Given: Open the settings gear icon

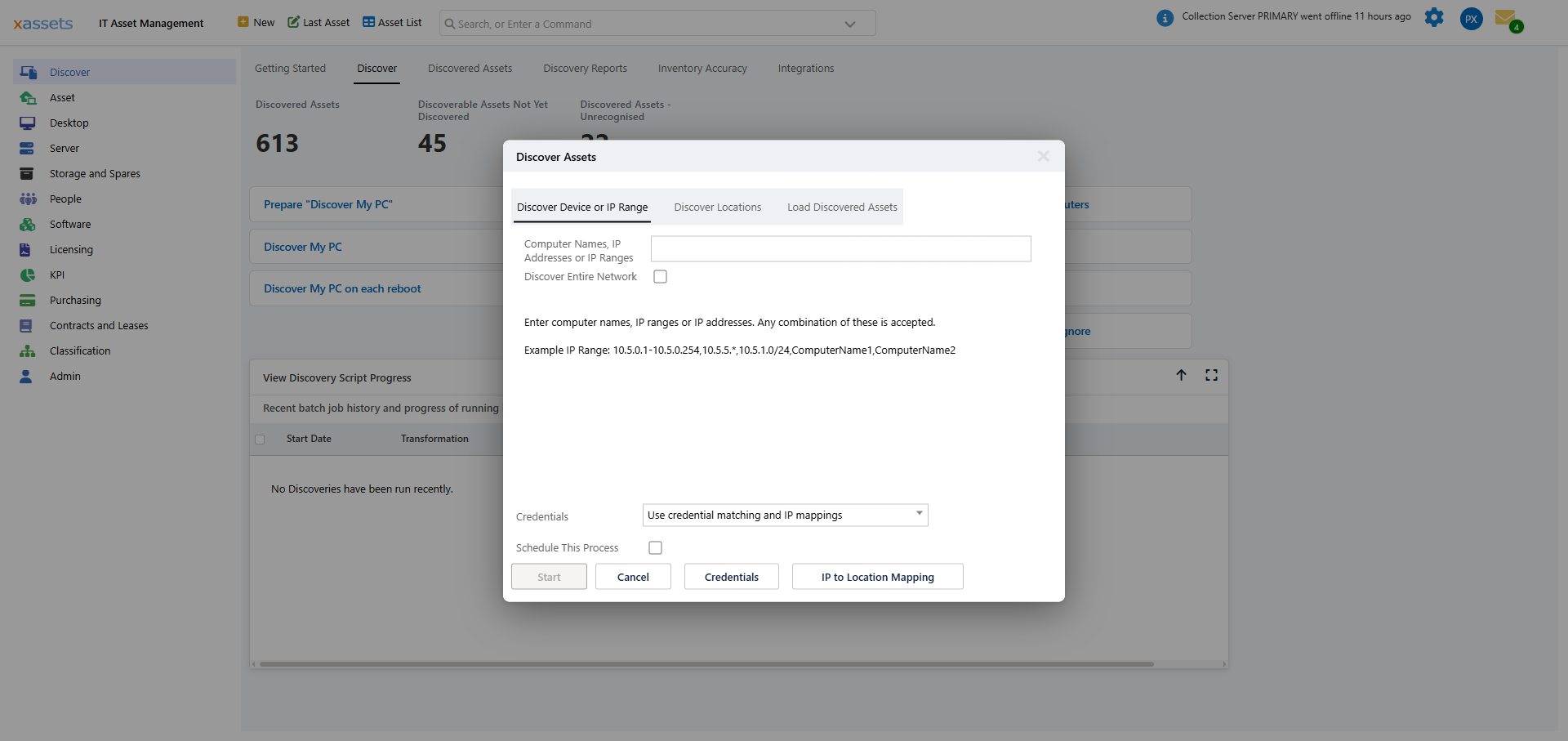Looking at the screenshot, I should pyautogui.click(x=1434, y=17).
